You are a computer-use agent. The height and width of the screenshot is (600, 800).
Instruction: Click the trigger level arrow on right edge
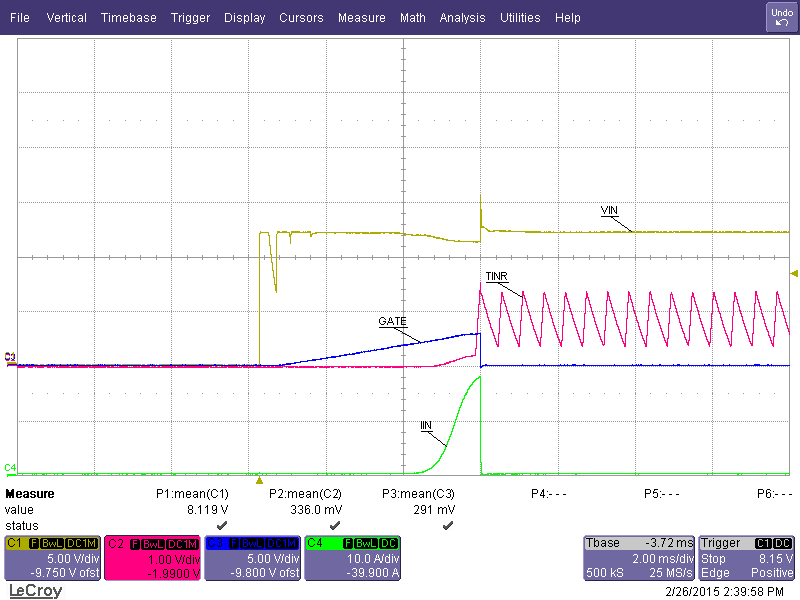click(794, 273)
